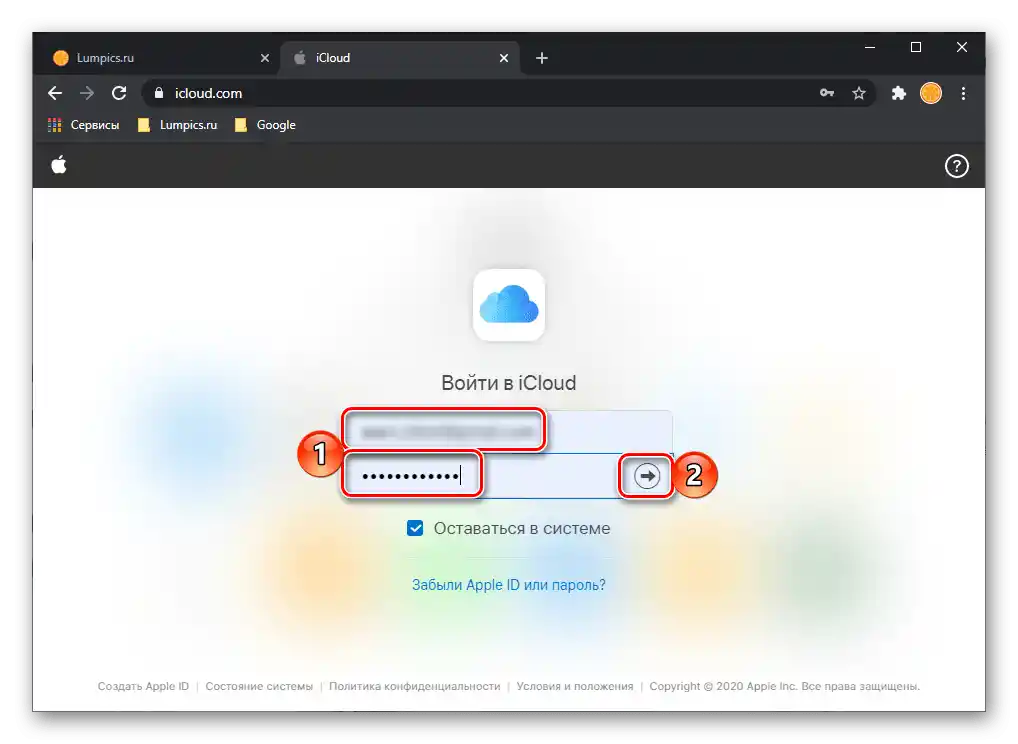Open the Chrome three-dot menu
Viewport: 1018px width, 744px height.
click(963, 93)
